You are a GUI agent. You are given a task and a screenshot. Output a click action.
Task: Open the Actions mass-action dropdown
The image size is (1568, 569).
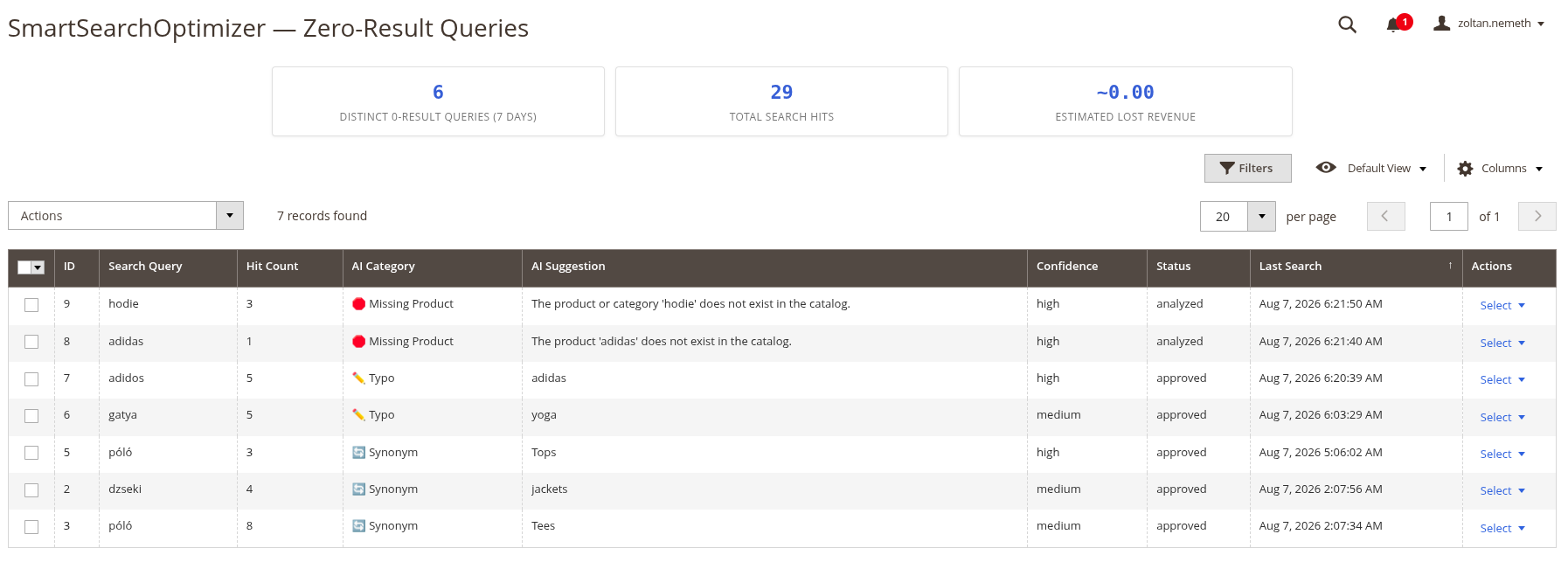126,216
